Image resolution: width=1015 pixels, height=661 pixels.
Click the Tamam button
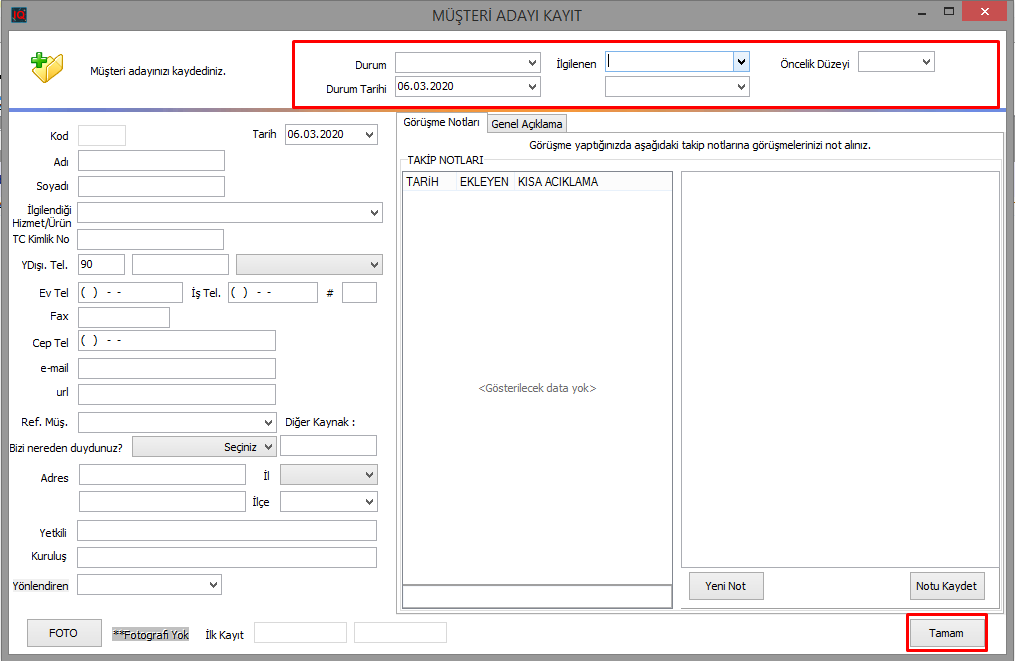pos(946,633)
